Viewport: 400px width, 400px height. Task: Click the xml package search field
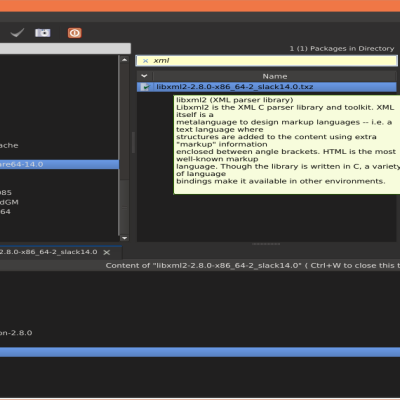[266, 61]
